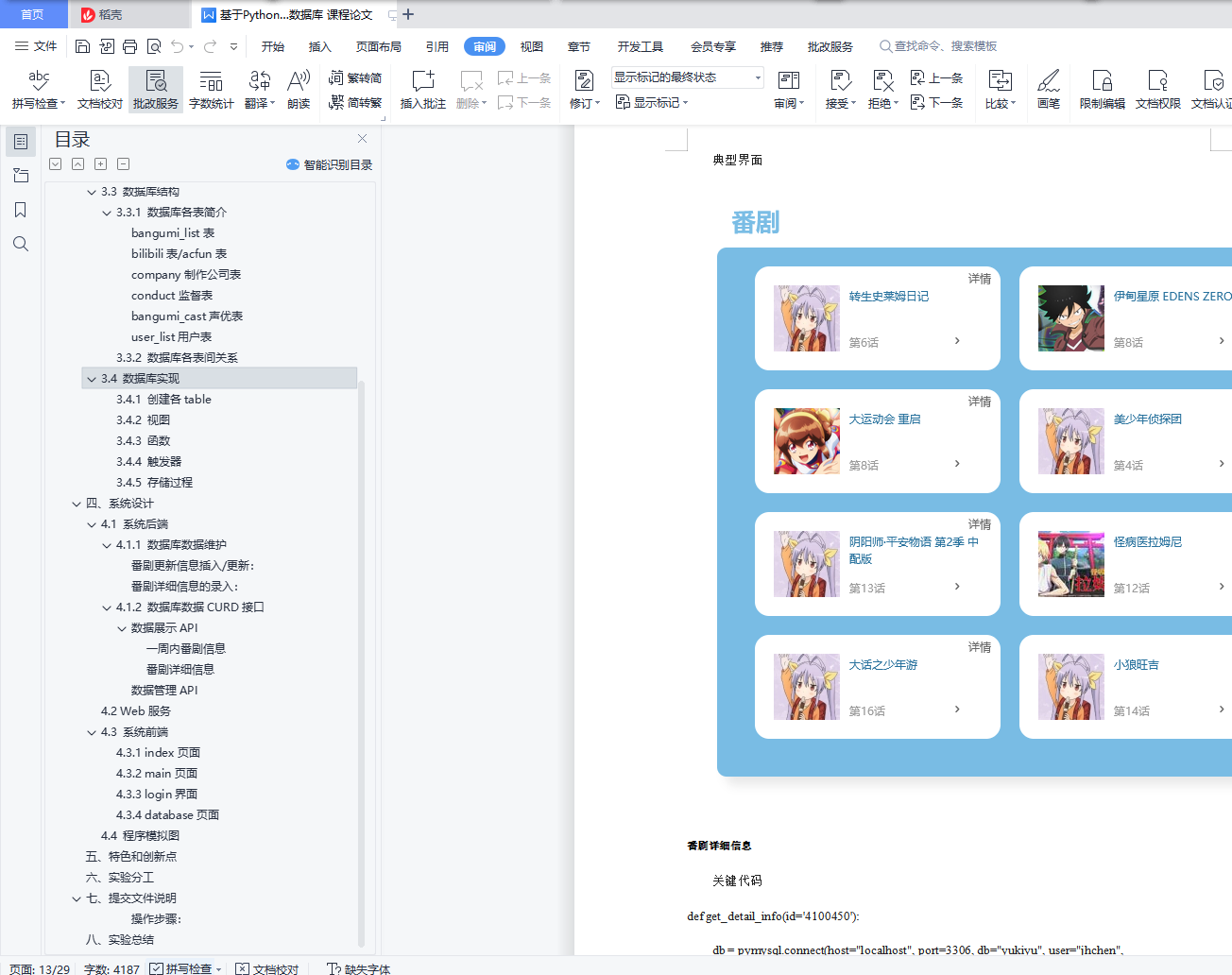Open the 美少年侦探团 title link

[1148, 419]
